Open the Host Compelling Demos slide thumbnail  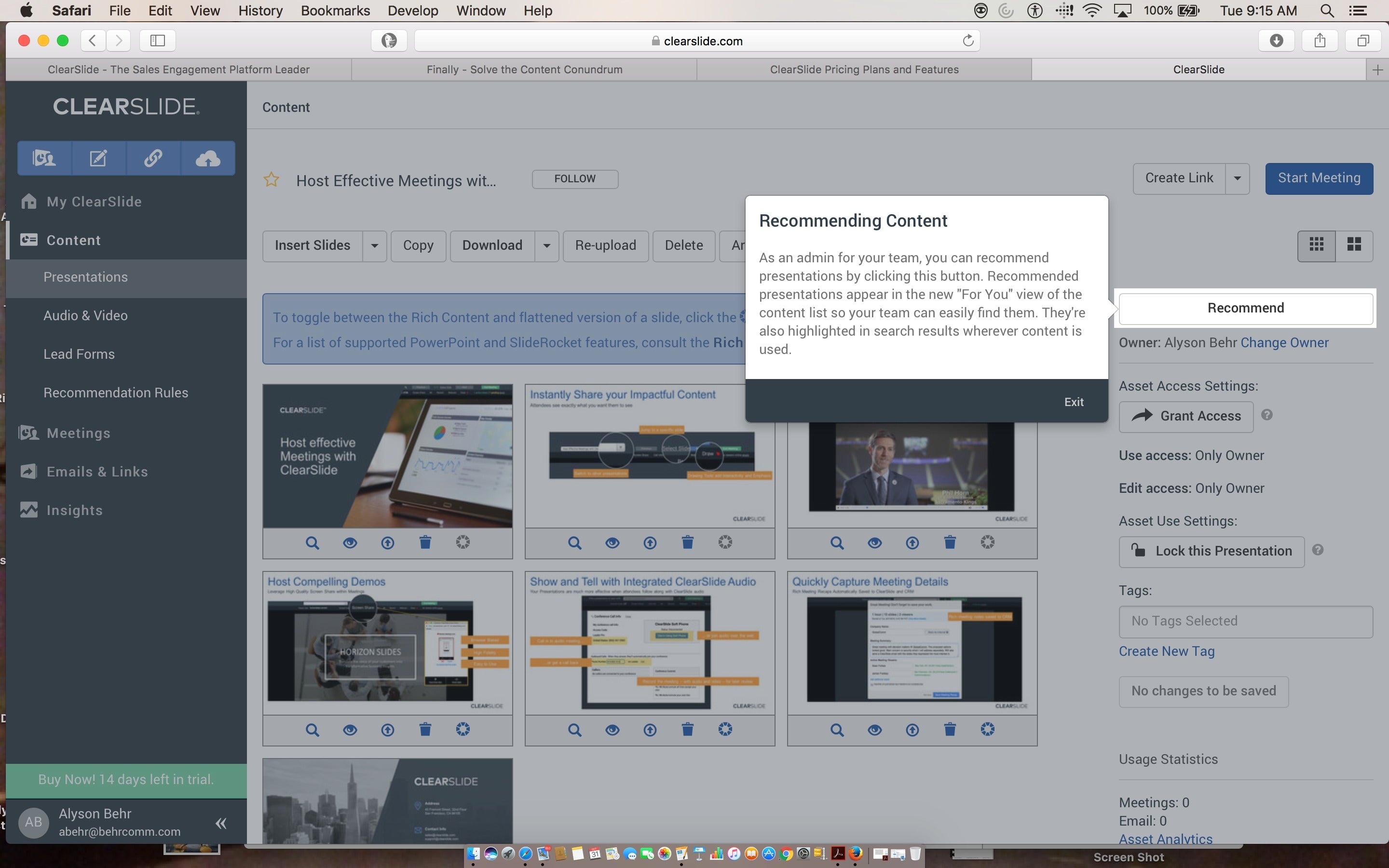pos(387,643)
